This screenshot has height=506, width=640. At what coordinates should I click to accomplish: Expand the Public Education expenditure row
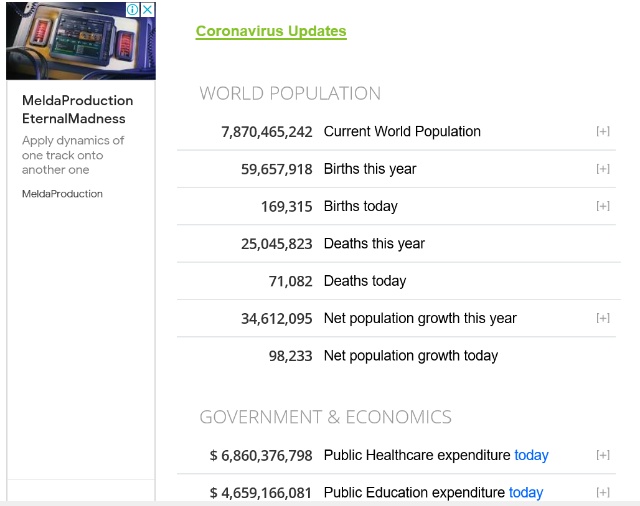point(602,492)
